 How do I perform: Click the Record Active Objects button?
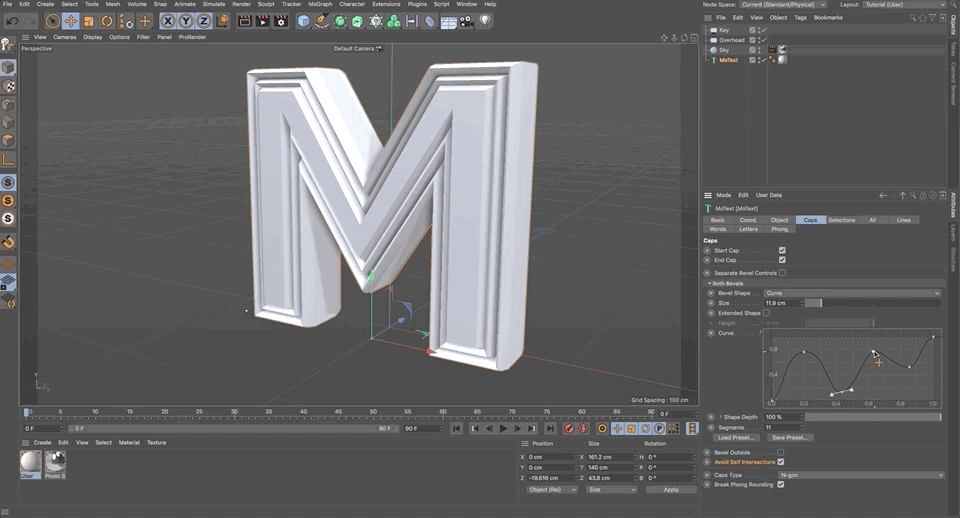(569, 429)
